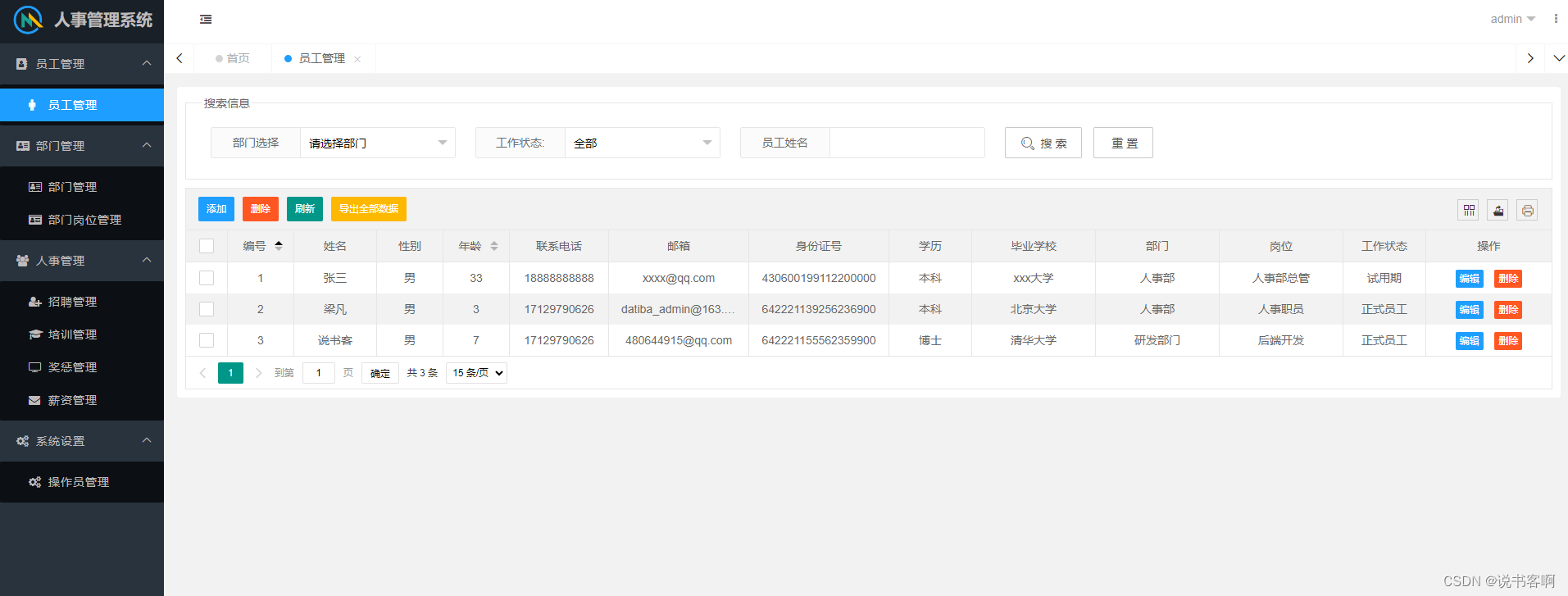1568x596 pixels.
Task: Toggle the select-all header checkbox
Action: pyautogui.click(x=207, y=246)
